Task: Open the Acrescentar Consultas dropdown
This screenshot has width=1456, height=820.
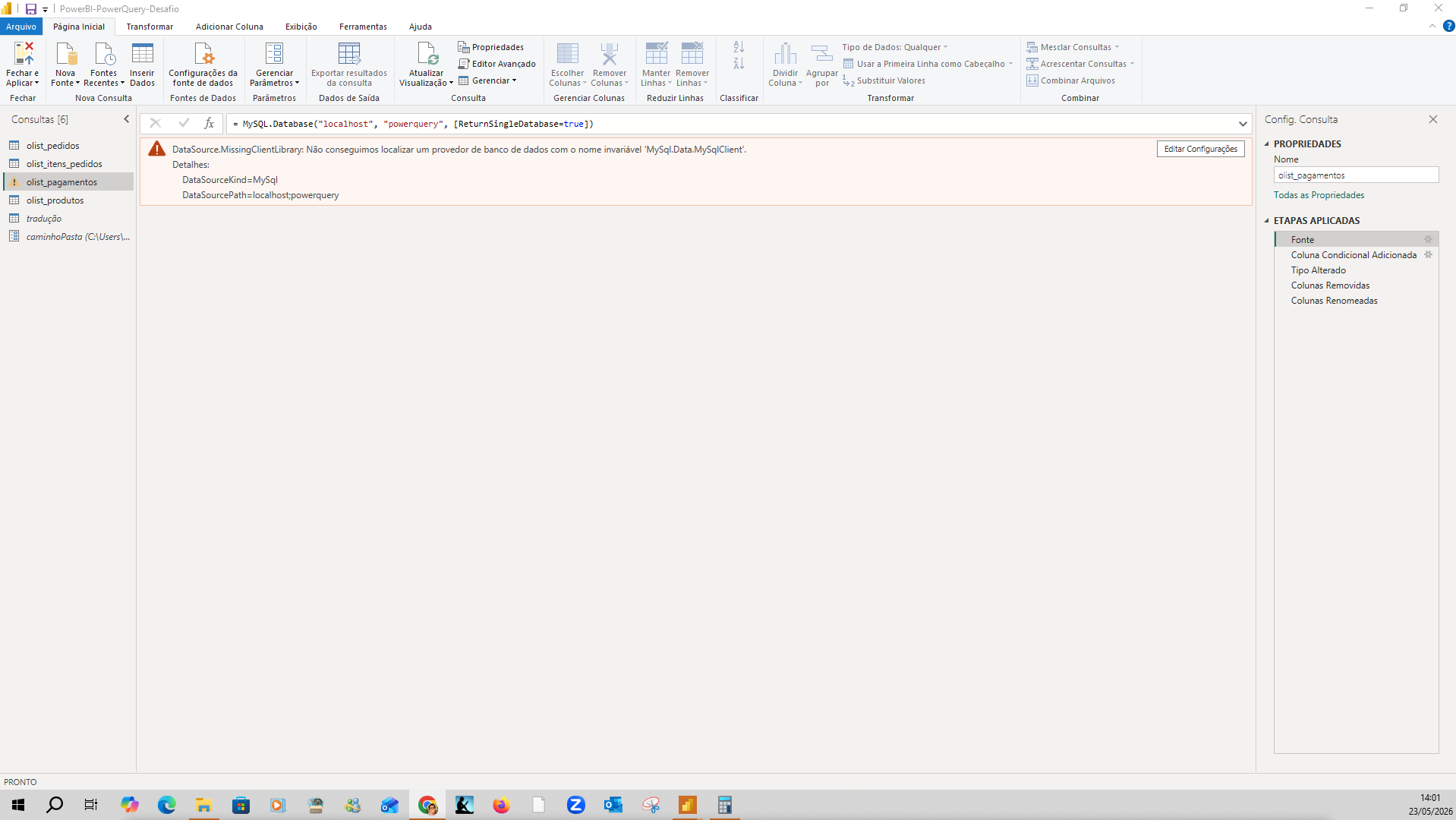Action: pos(1080,64)
